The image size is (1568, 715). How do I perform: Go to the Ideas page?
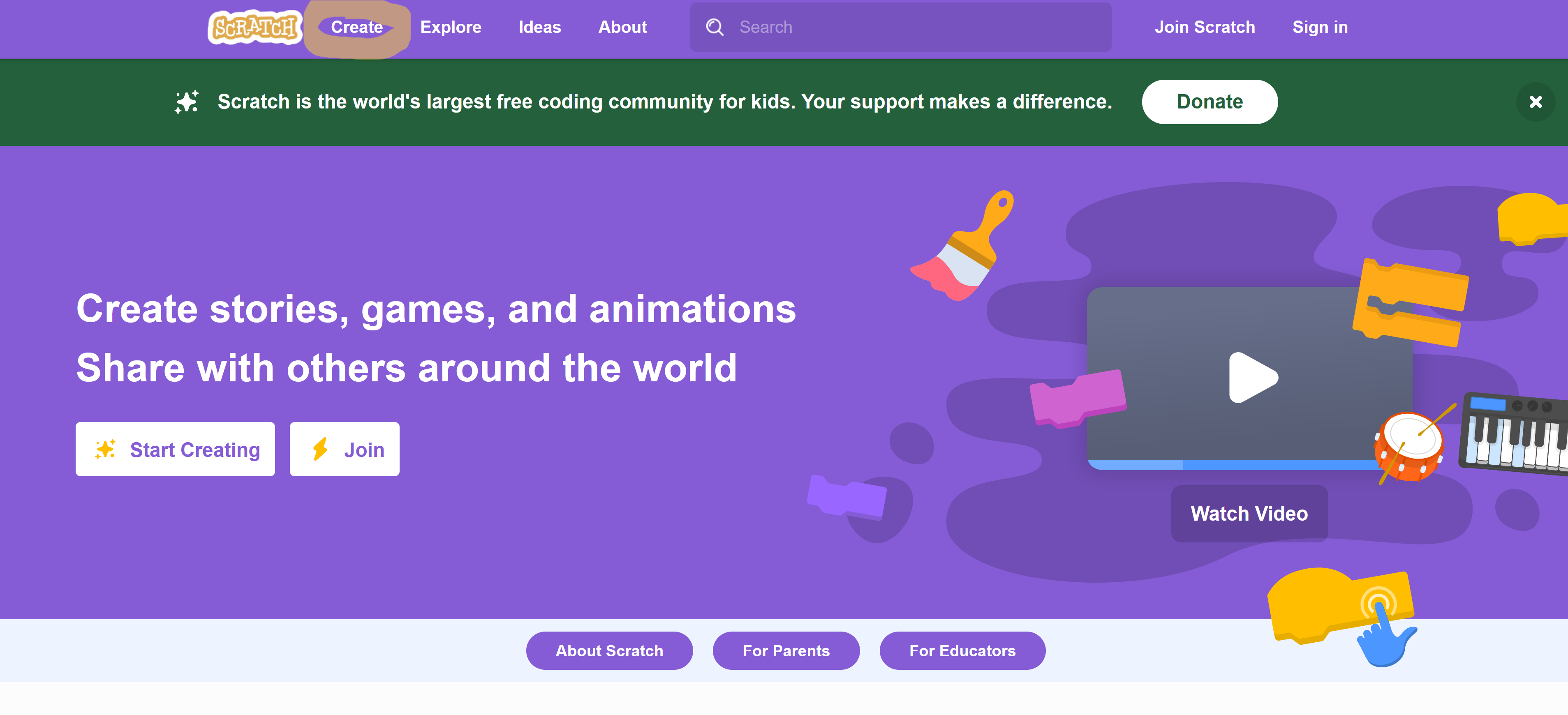click(539, 28)
